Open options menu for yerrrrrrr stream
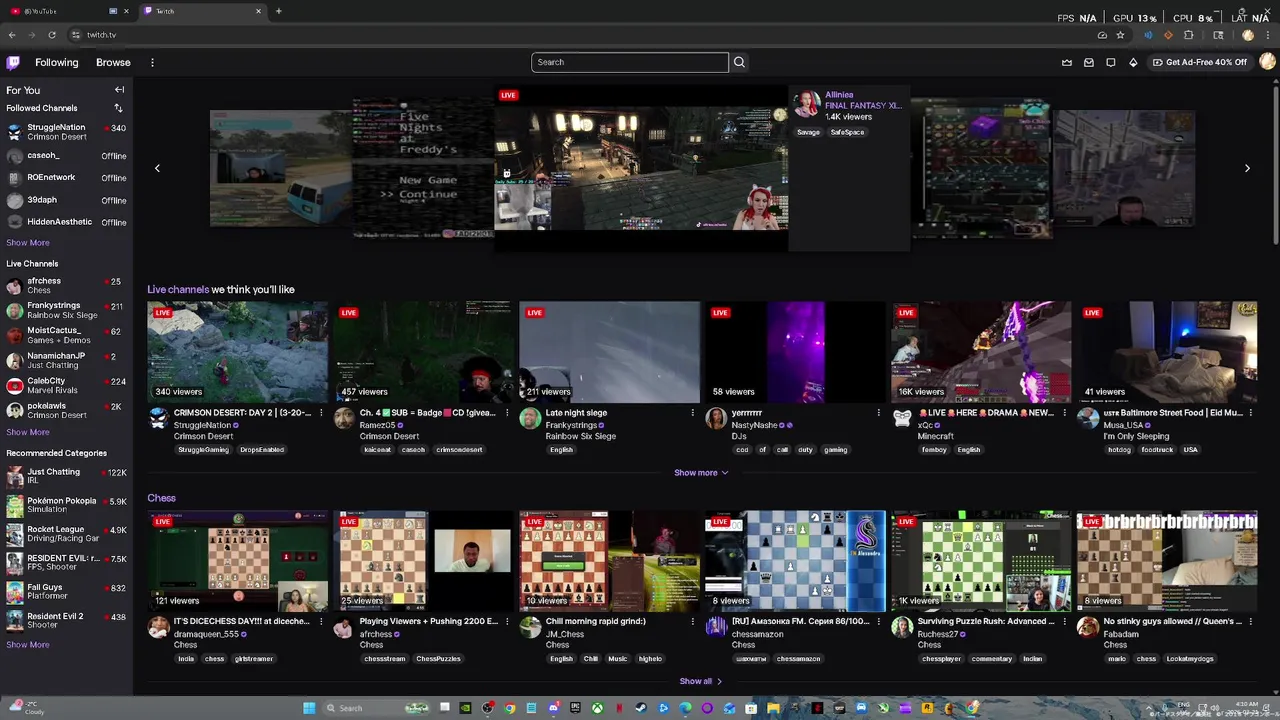This screenshot has height=720, width=1280. click(878, 413)
